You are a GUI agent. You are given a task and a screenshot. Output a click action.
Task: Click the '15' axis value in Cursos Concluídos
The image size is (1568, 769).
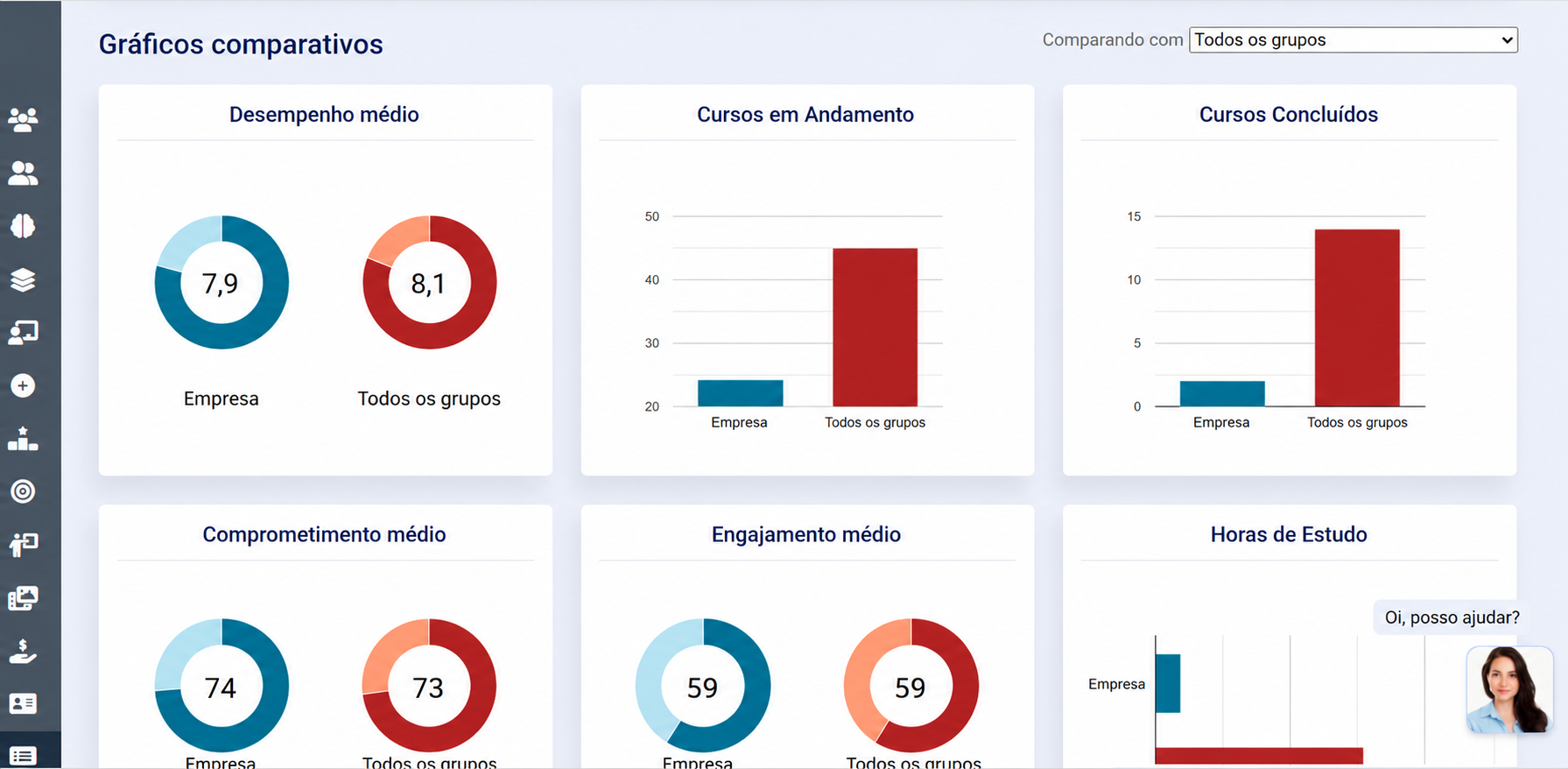tap(1135, 216)
